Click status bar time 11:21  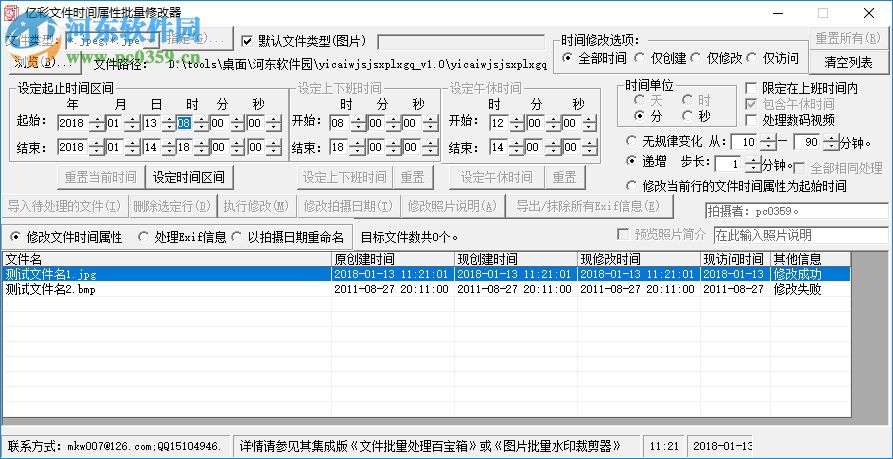(662, 445)
